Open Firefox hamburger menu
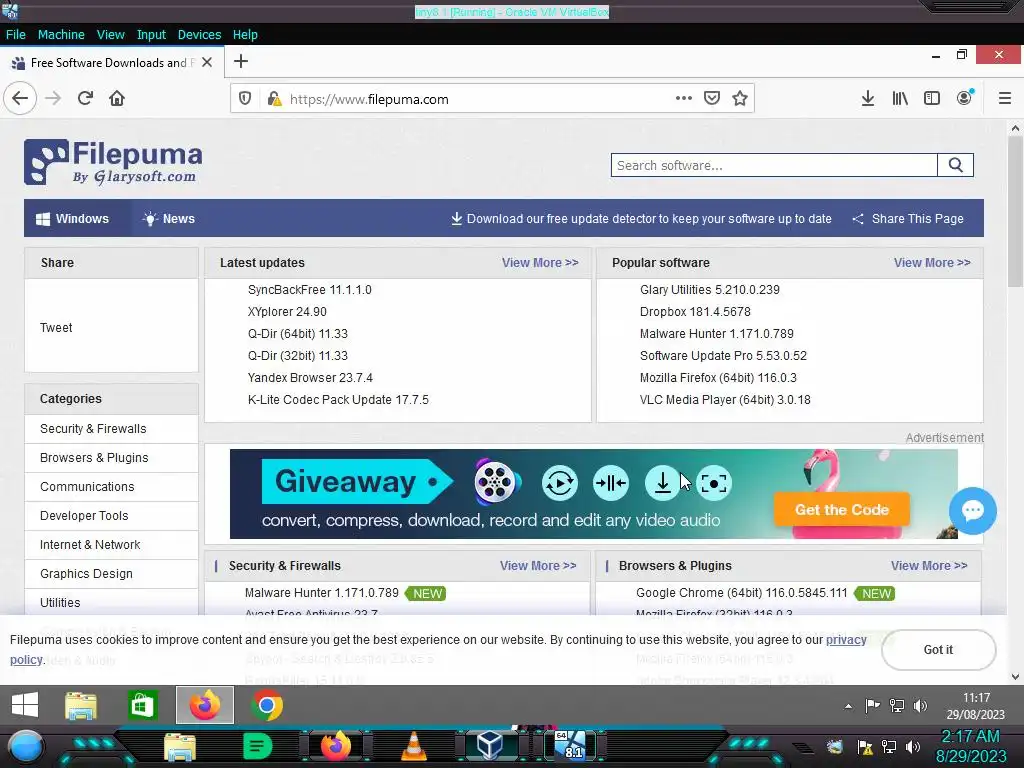 (x=1005, y=98)
